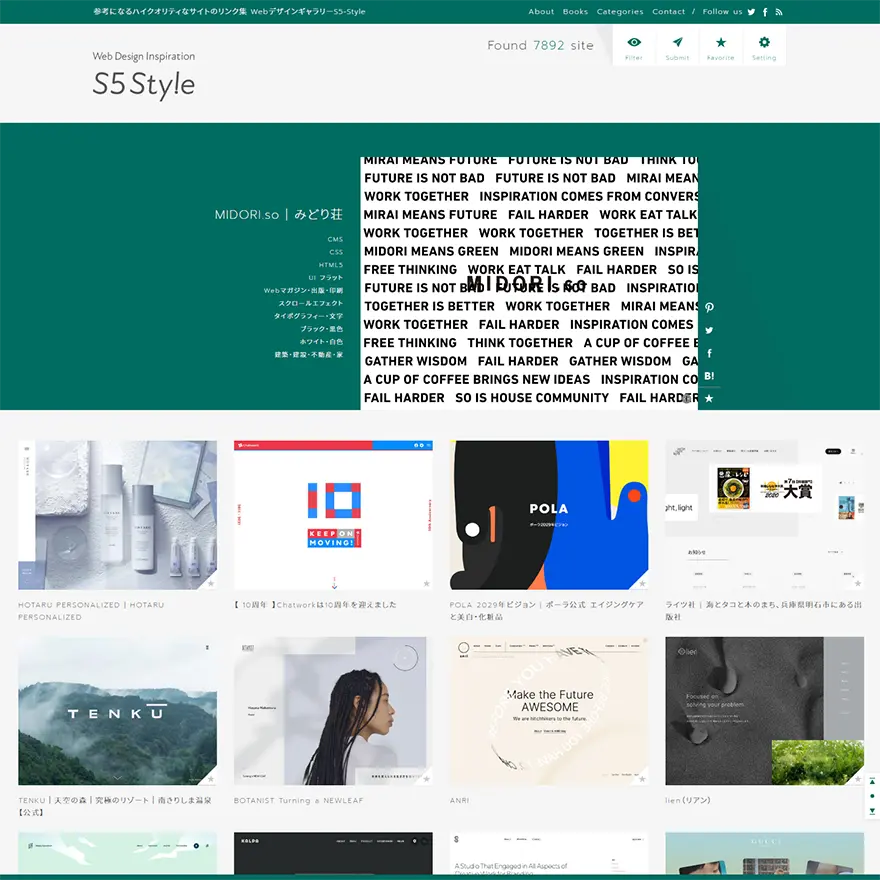Open the Categories menu item

tap(620, 12)
